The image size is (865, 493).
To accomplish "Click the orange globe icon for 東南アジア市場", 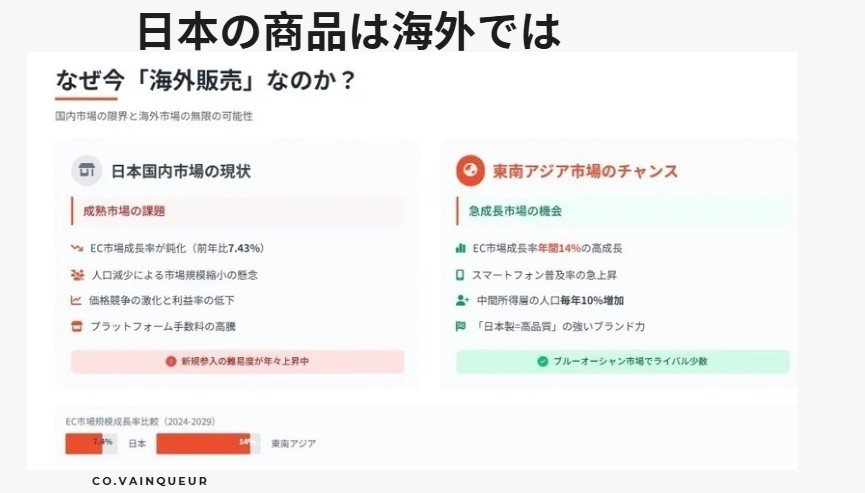I will tap(469, 171).
